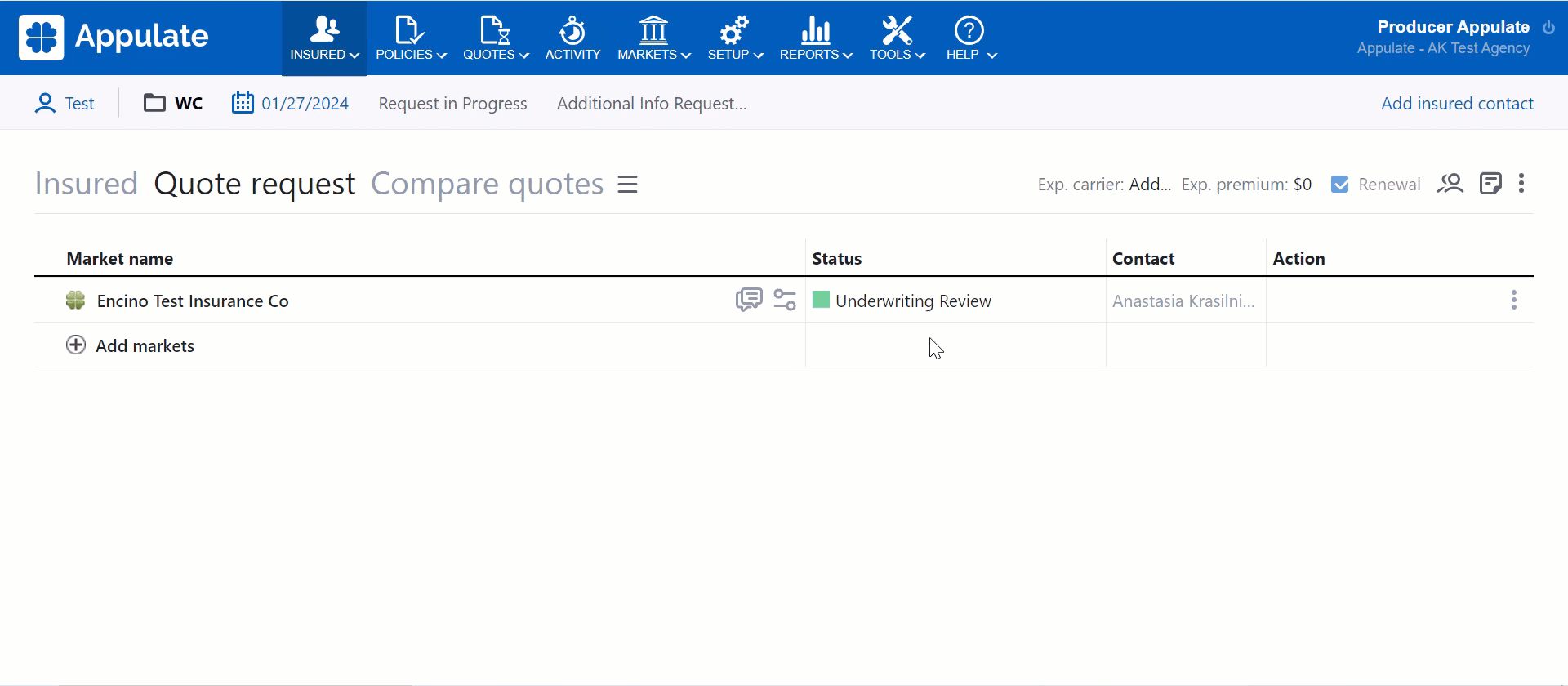Expand the Reports dropdown menu

coord(815,38)
